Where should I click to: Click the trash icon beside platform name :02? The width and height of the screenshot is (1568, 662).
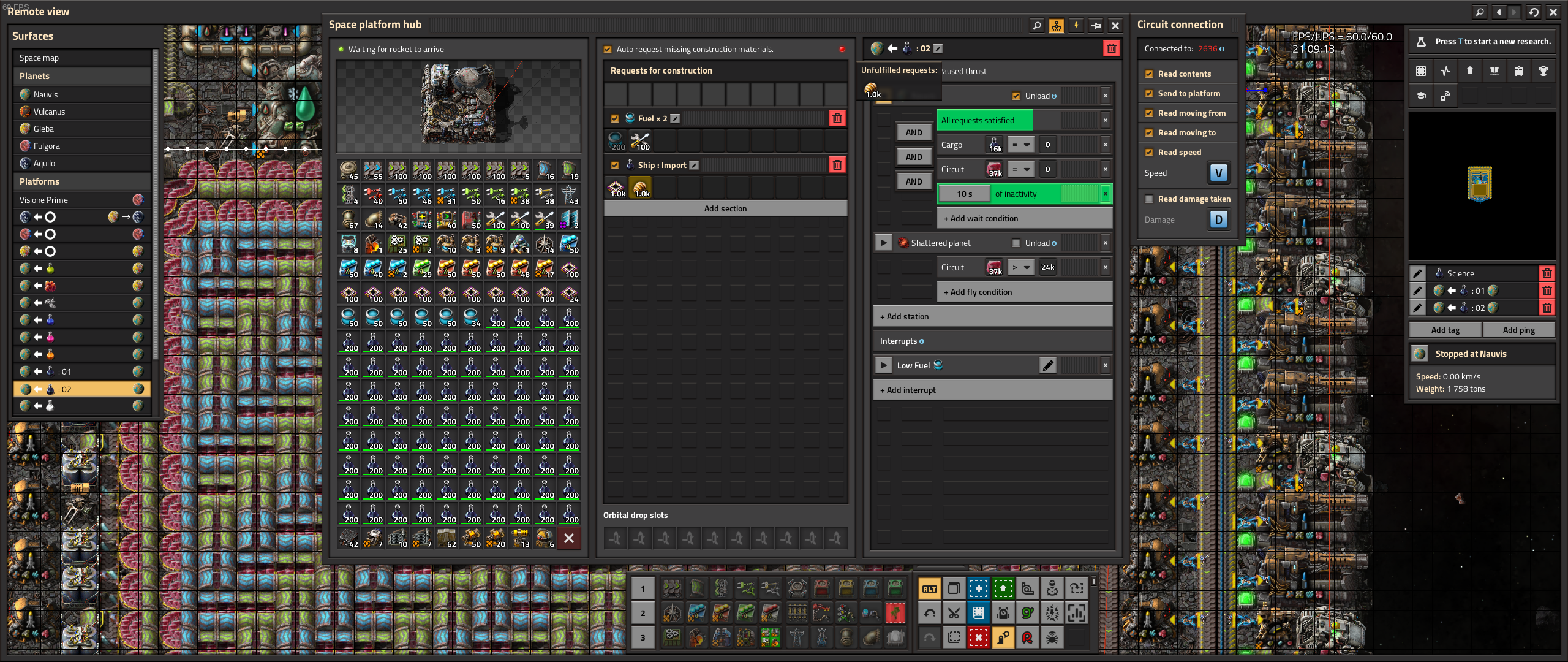point(1111,48)
